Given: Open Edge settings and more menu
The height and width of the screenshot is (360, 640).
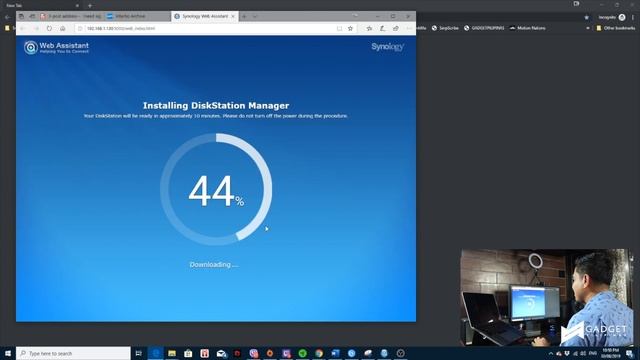Looking at the screenshot, I should coord(409,29).
